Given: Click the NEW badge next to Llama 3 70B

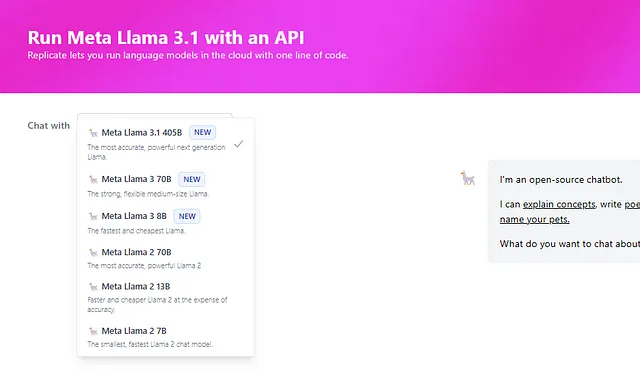Looking at the screenshot, I should coord(192,179).
